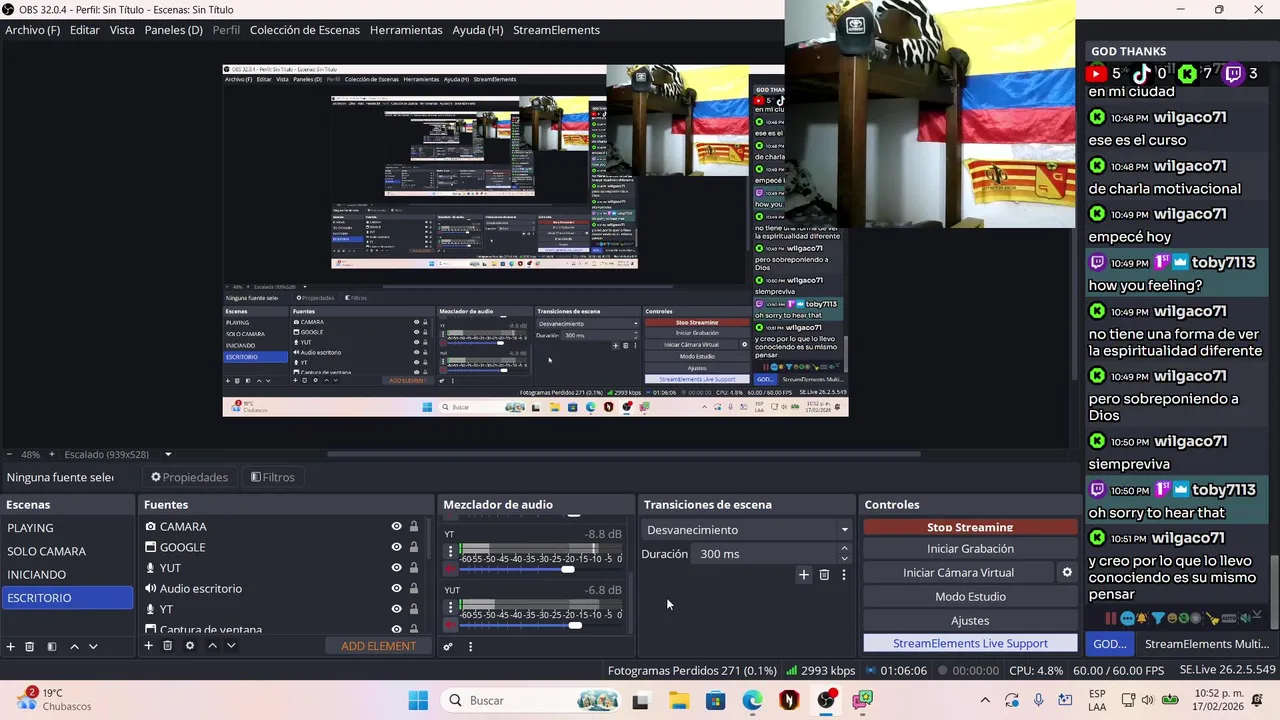
Task: Open transition properties three-dots icon
Action: coord(844,574)
